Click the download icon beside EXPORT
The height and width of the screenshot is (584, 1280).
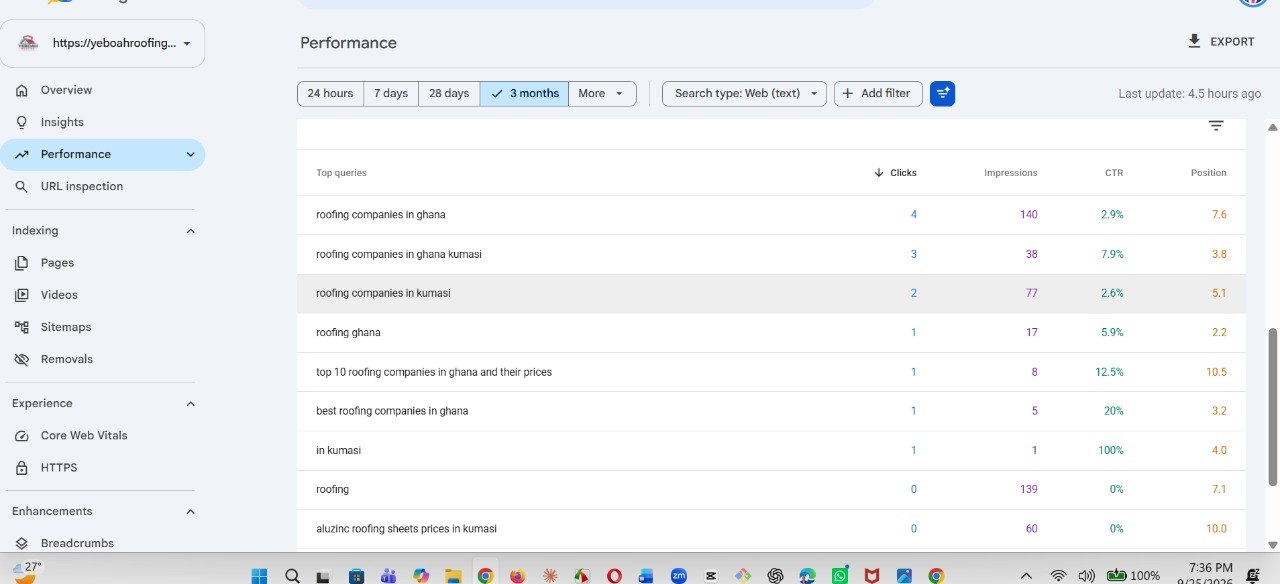[1194, 41]
